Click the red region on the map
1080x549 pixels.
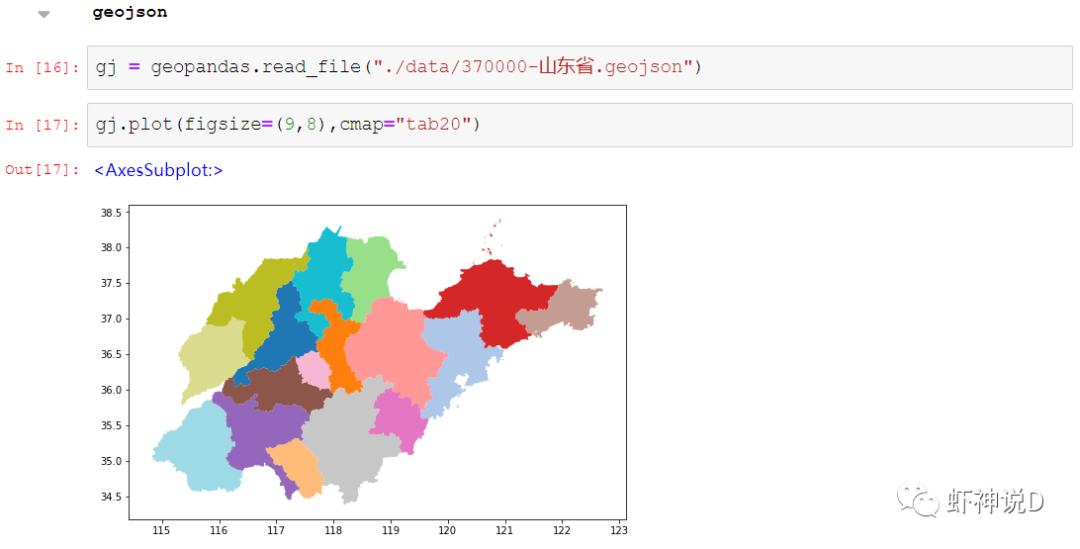(490, 304)
